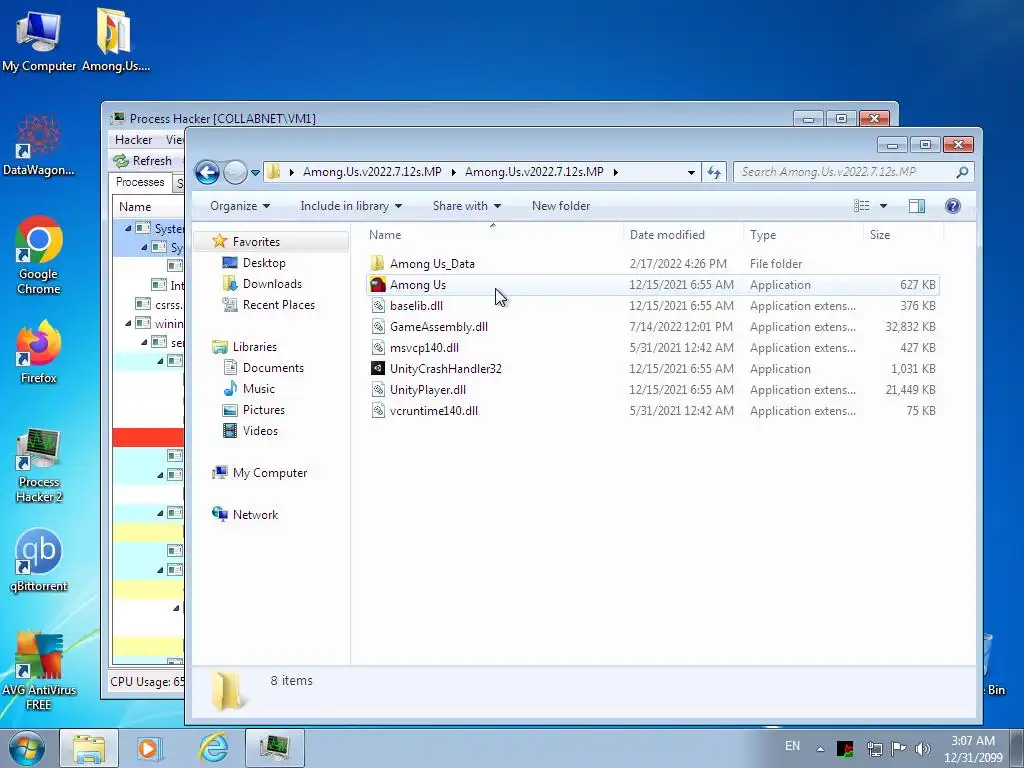Open Windows Media Player taskbar icon

click(x=149, y=748)
